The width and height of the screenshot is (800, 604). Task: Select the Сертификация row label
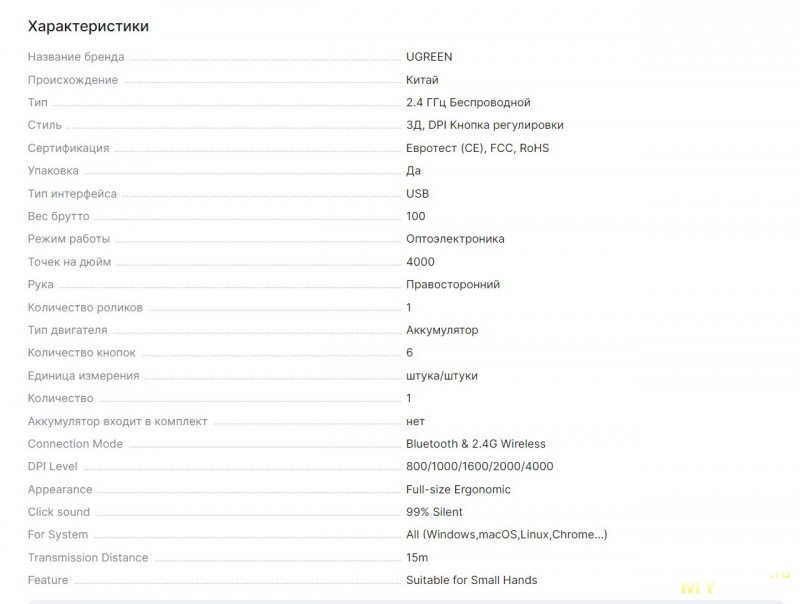pos(68,148)
